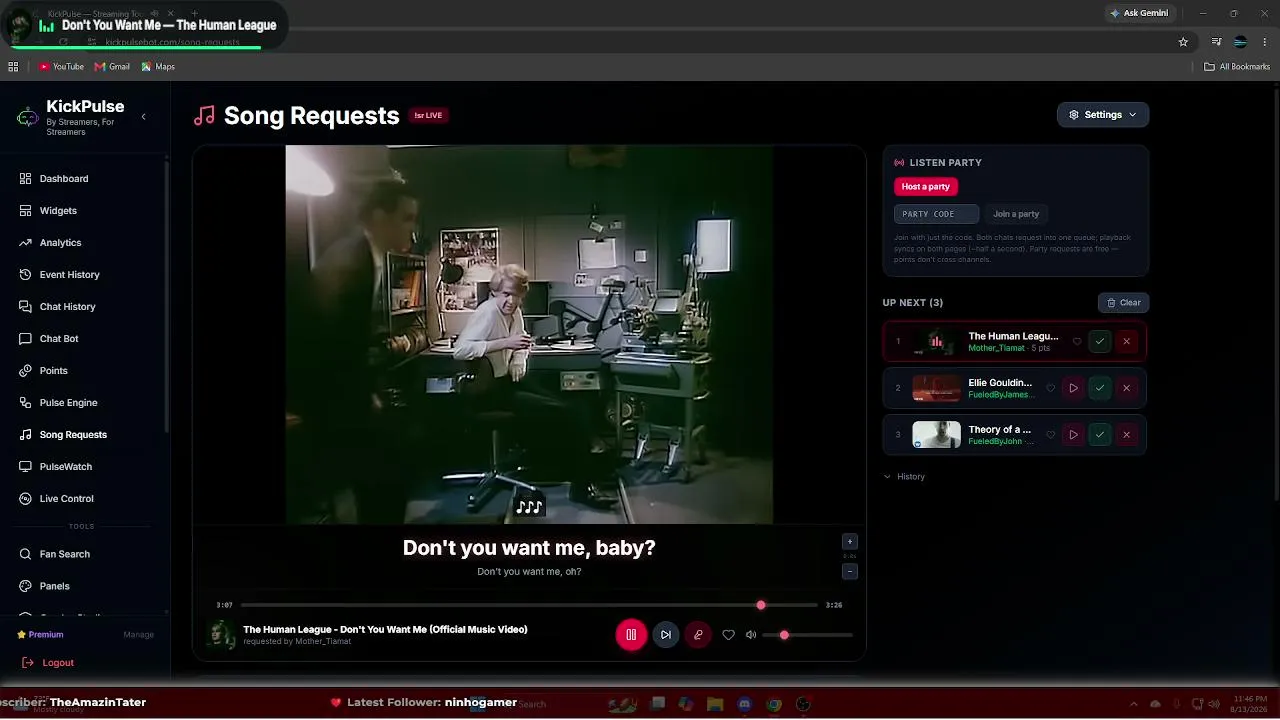
Task: Expand the History section
Action: click(x=904, y=477)
